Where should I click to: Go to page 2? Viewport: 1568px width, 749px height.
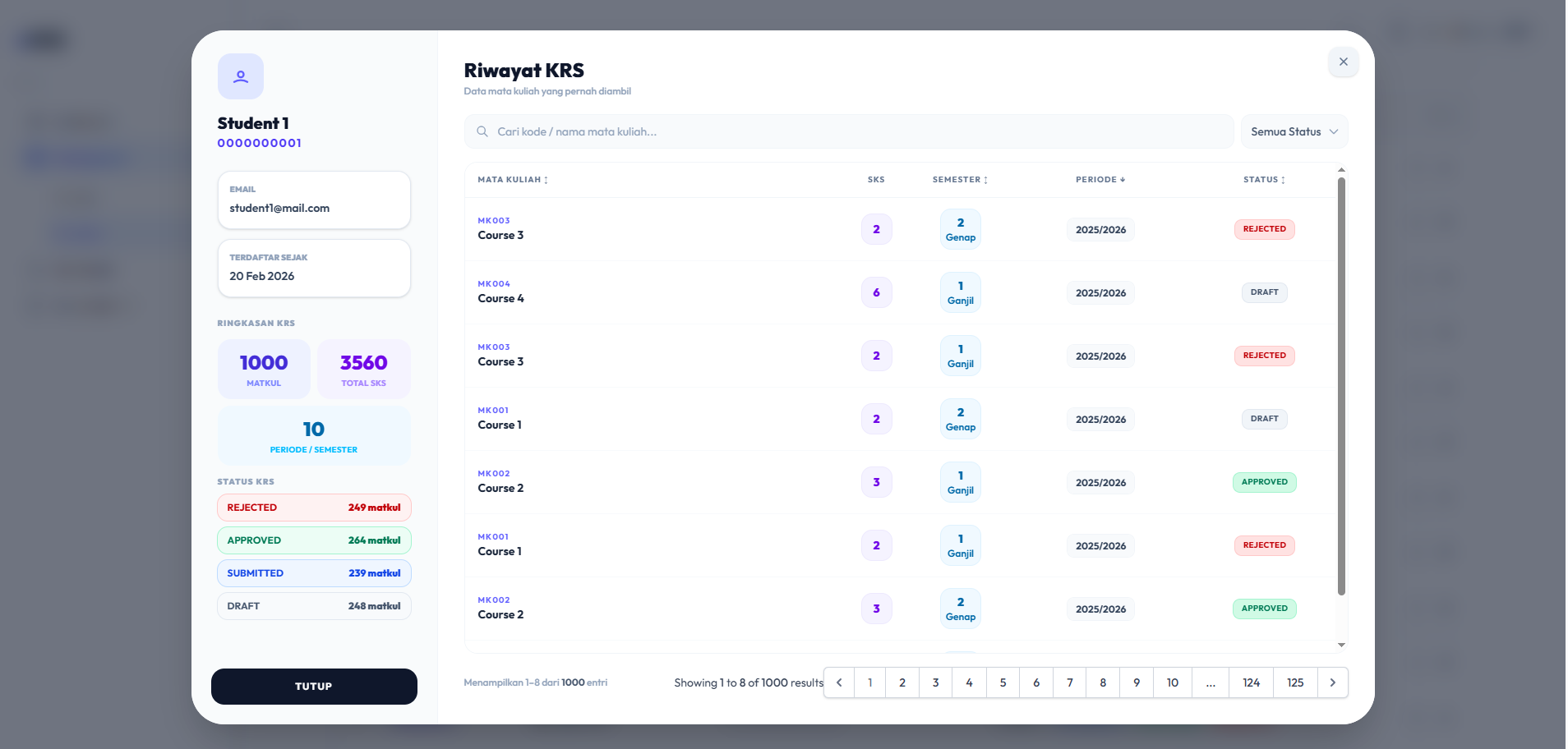(902, 682)
